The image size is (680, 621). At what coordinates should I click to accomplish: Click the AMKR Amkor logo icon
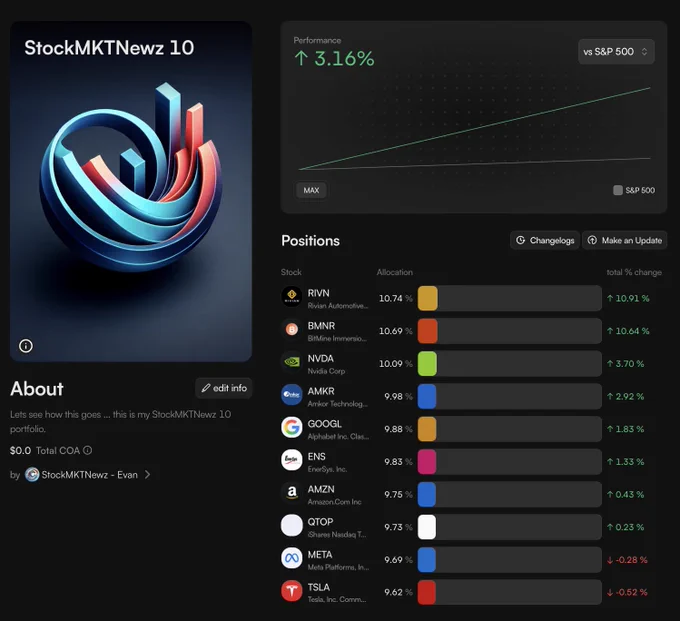tap(292, 395)
